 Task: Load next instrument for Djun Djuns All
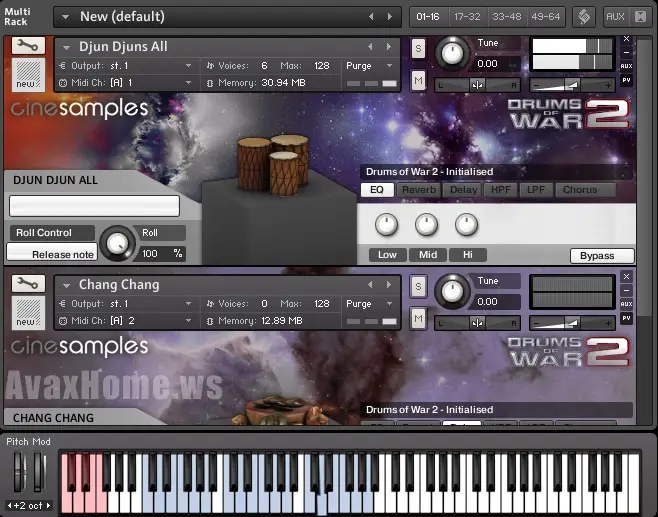pyautogui.click(x=389, y=47)
